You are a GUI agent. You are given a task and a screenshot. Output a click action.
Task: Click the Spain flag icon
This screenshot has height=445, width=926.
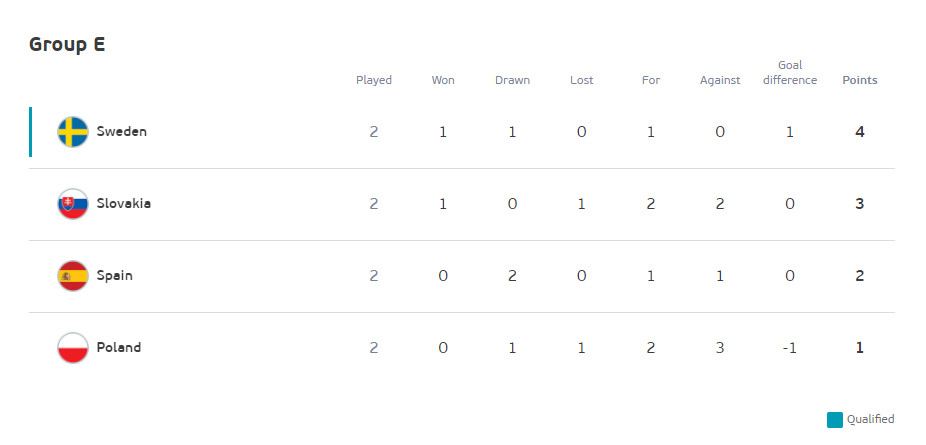pyautogui.click(x=73, y=276)
